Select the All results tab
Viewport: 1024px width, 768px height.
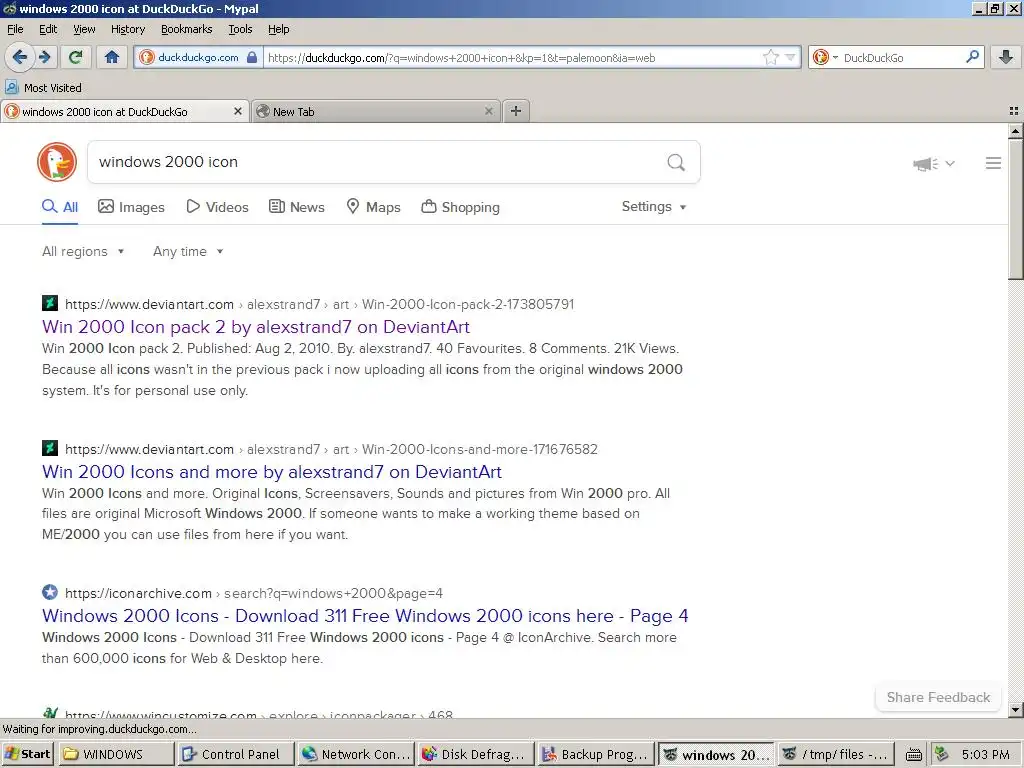(x=60, y=207)
